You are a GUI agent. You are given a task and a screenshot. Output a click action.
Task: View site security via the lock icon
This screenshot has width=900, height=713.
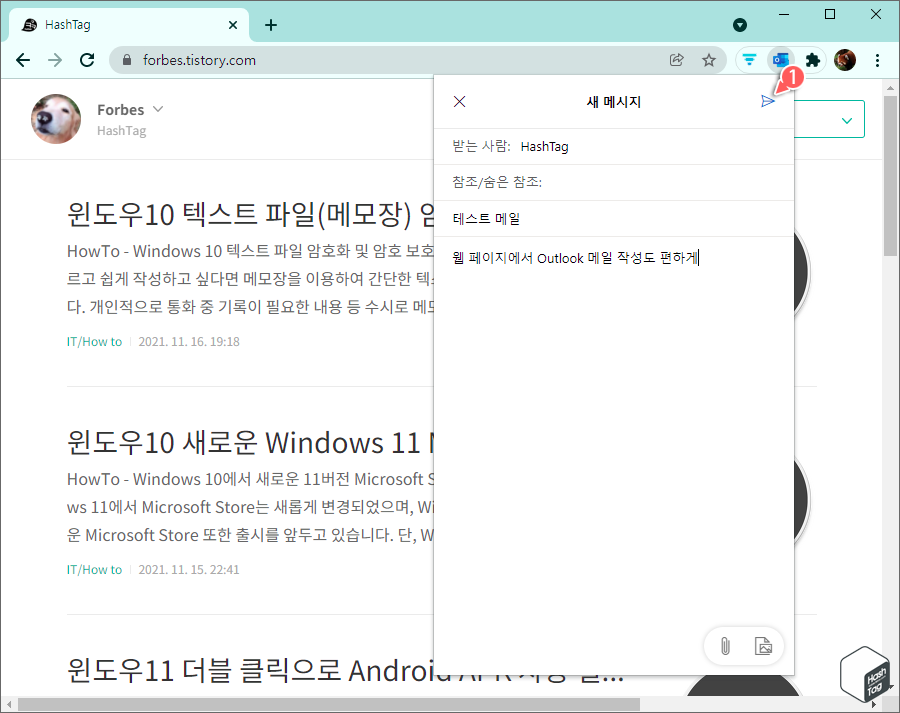point(126,60)
